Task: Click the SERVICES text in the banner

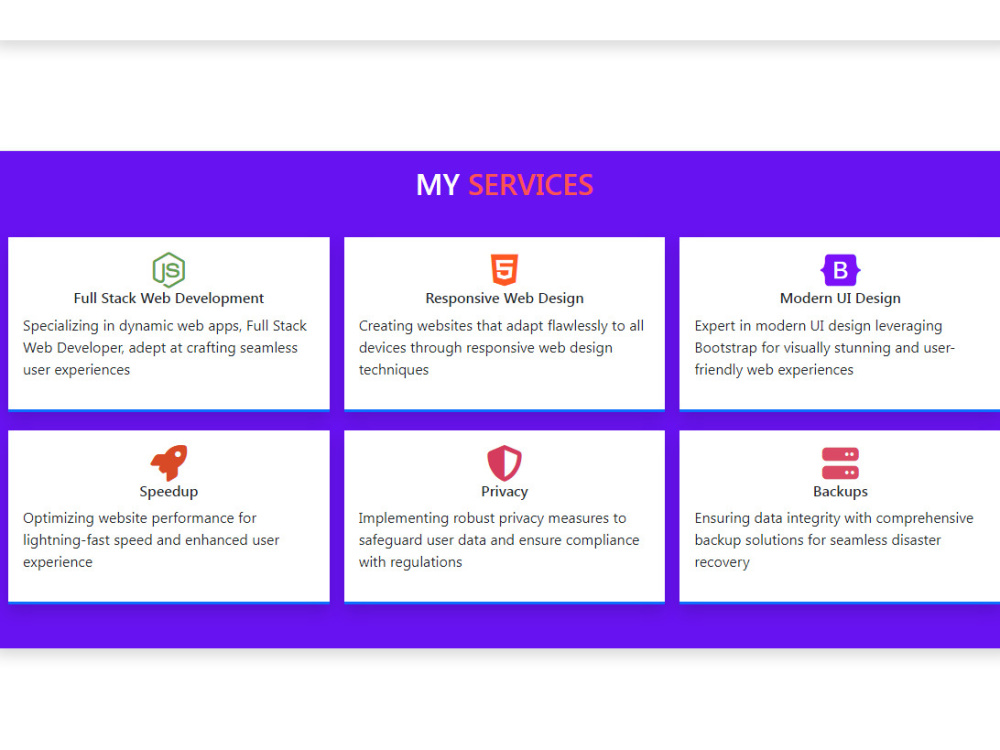Action: pos(531,184)
